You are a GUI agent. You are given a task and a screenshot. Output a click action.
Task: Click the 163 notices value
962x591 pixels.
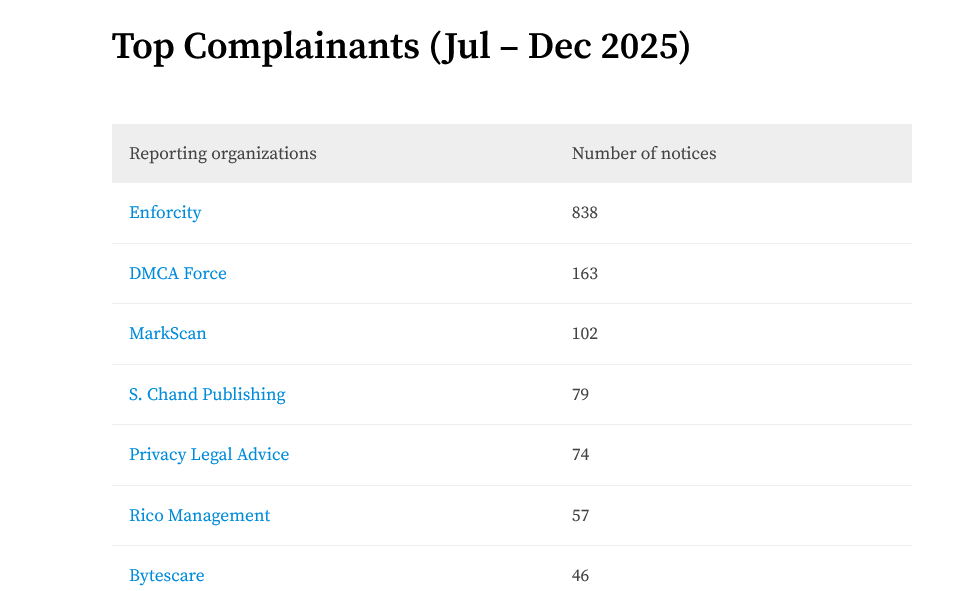point(585,274)
